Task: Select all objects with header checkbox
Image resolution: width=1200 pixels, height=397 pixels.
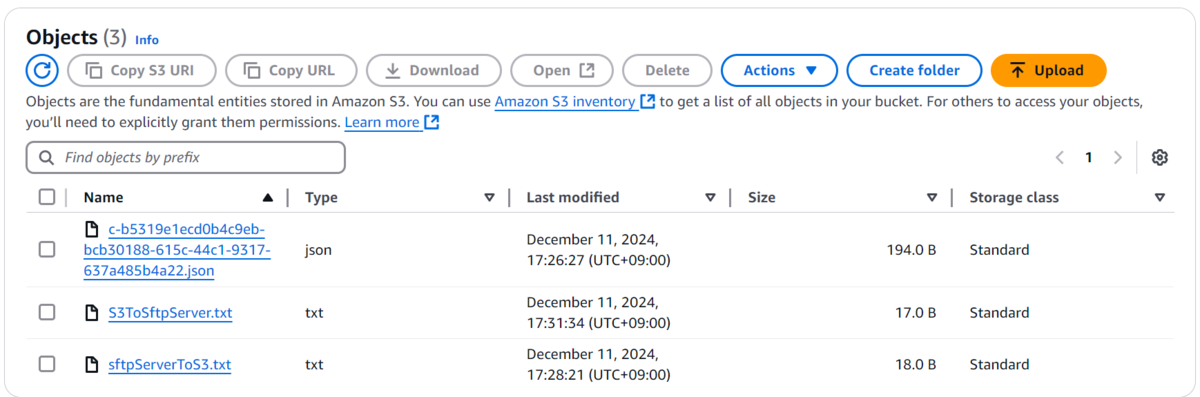Action: point(47,197)
